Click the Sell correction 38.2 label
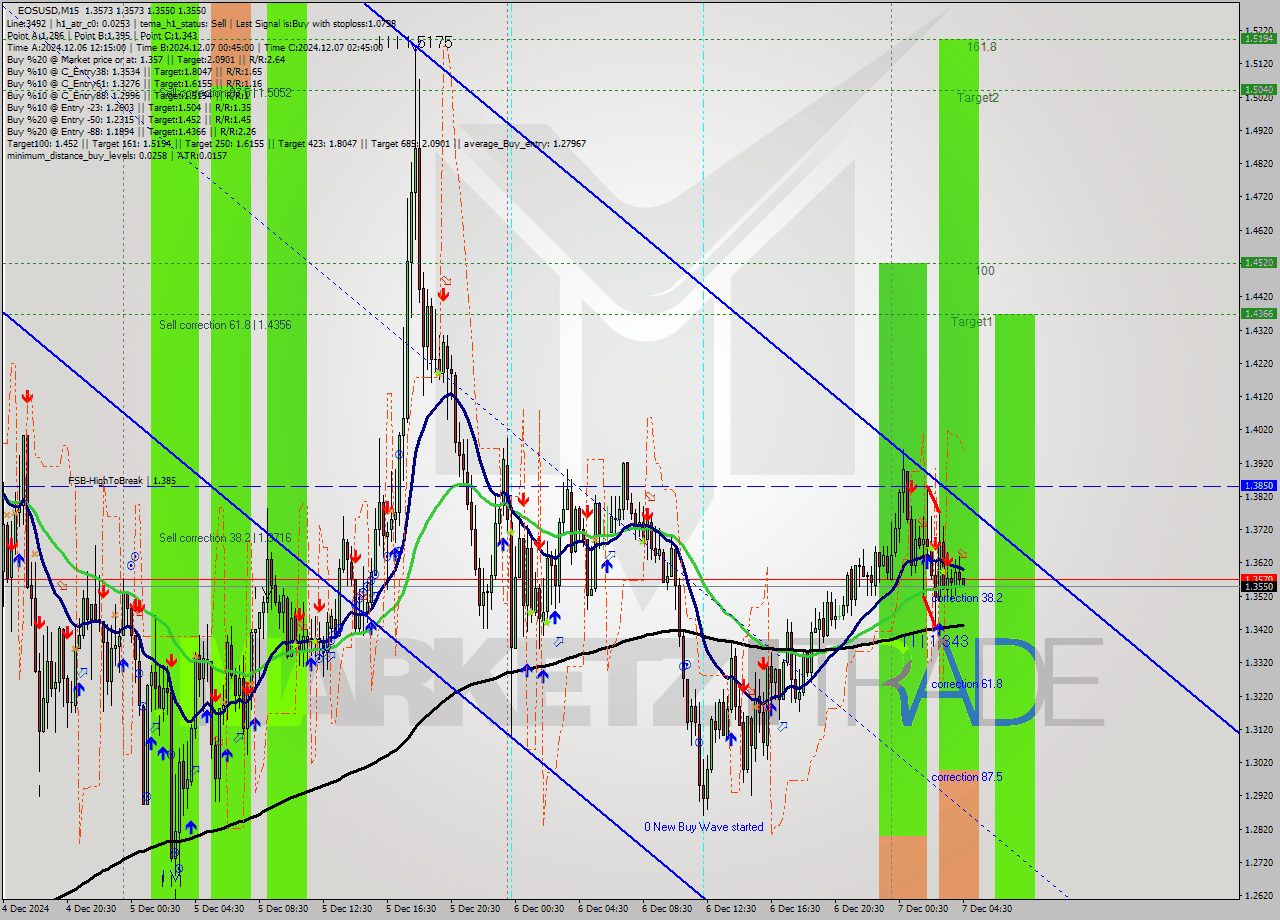Screen dimensions: 1280x920 pyautogui.click(x=225, y=538)
